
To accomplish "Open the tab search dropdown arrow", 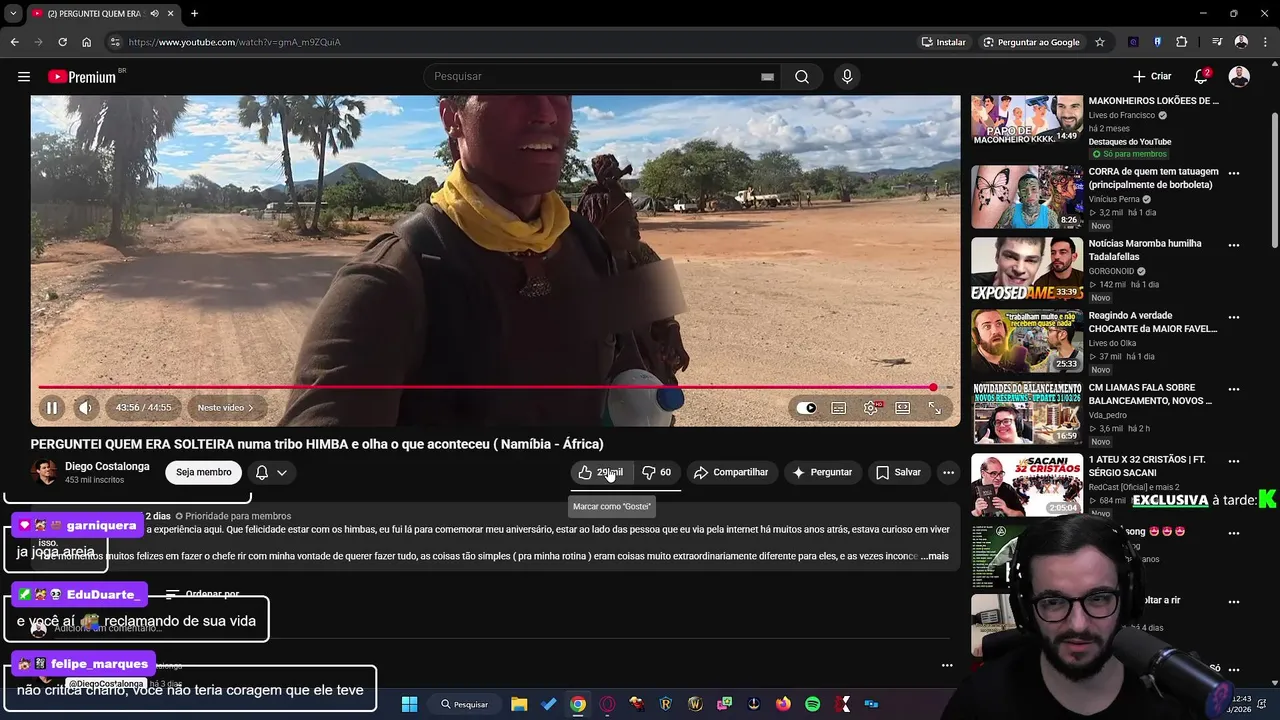I will (x=13, y=14).
